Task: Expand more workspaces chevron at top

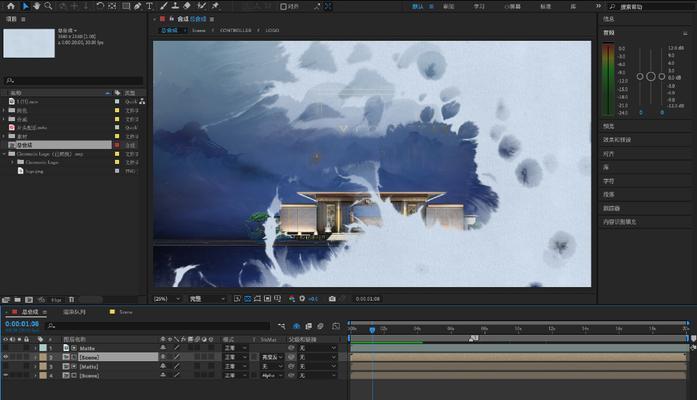Action: pyautogui.click(x=598, y=6)
